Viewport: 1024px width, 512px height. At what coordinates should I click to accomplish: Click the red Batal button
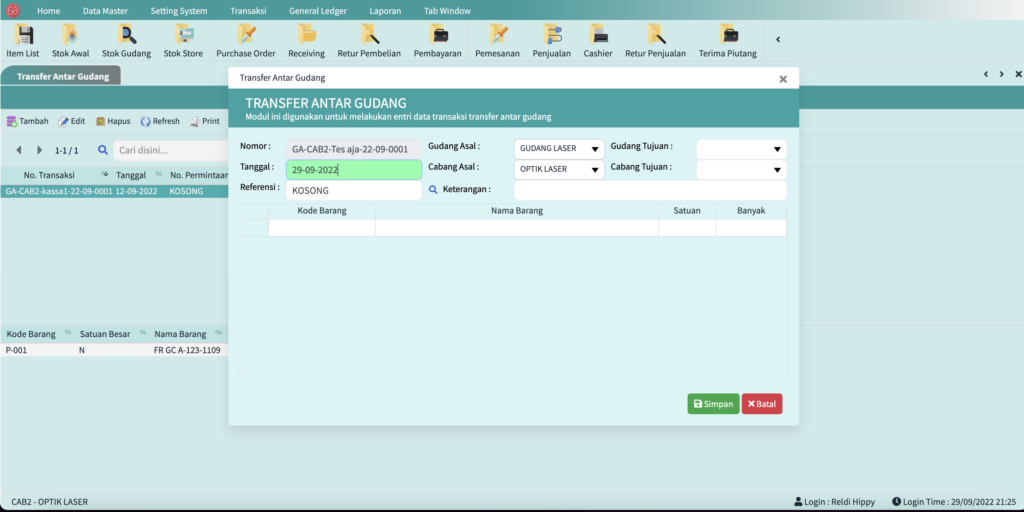(761, 404)
